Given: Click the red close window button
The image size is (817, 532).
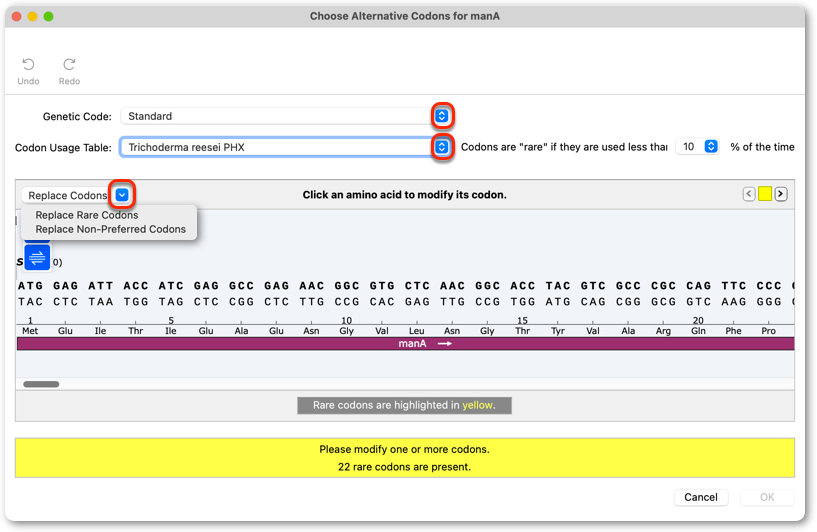Looking at the screenshot, I should coord(16,16).
